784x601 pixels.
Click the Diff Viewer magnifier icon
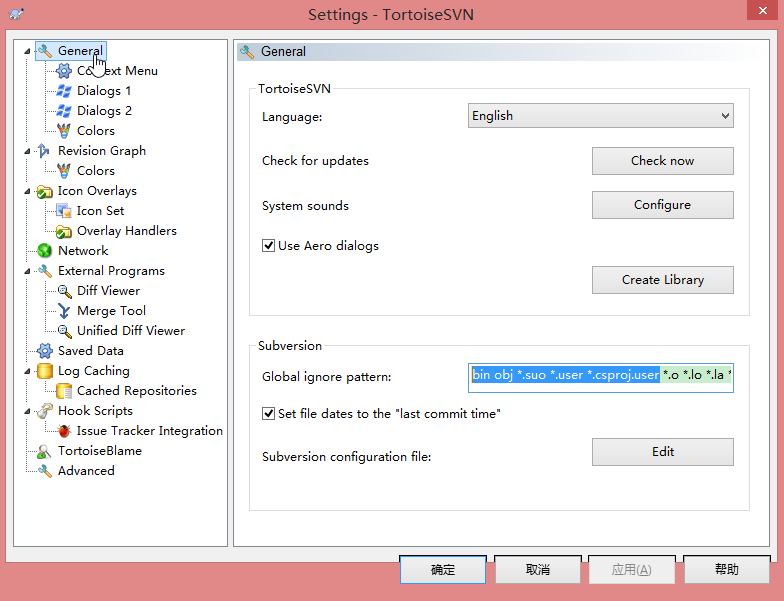tap(64, 291)
